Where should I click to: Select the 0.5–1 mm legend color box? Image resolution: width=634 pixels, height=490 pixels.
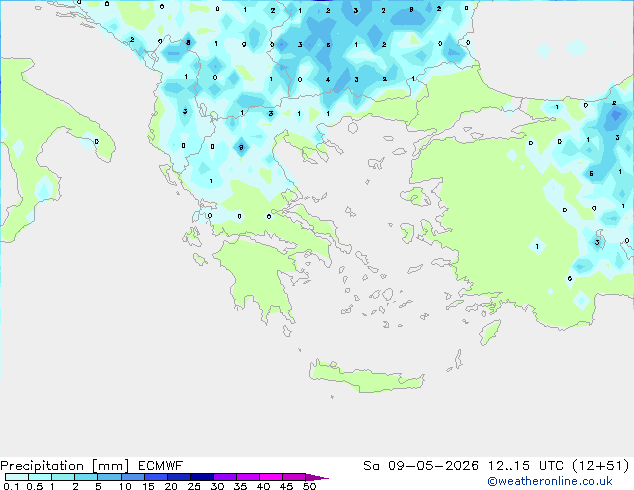[x=40, y=477]
